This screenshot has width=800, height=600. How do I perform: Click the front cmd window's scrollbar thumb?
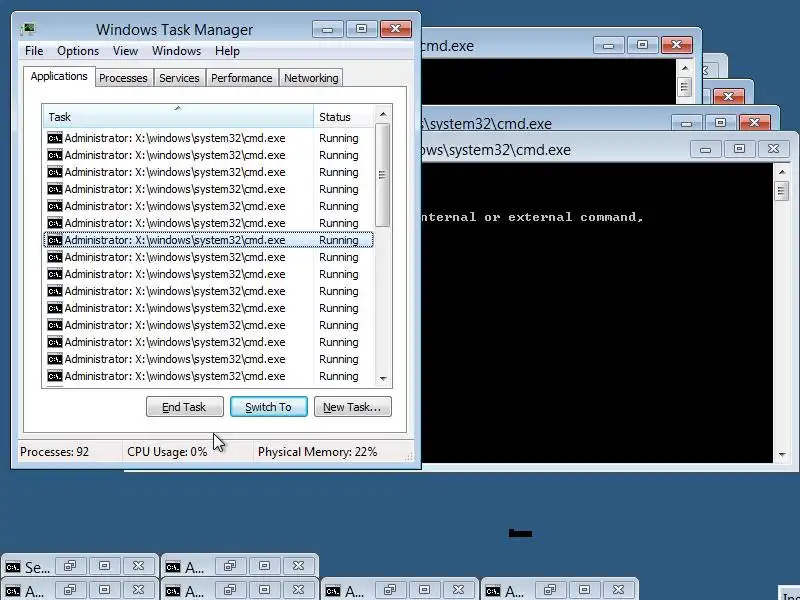(x=782, y=191)
